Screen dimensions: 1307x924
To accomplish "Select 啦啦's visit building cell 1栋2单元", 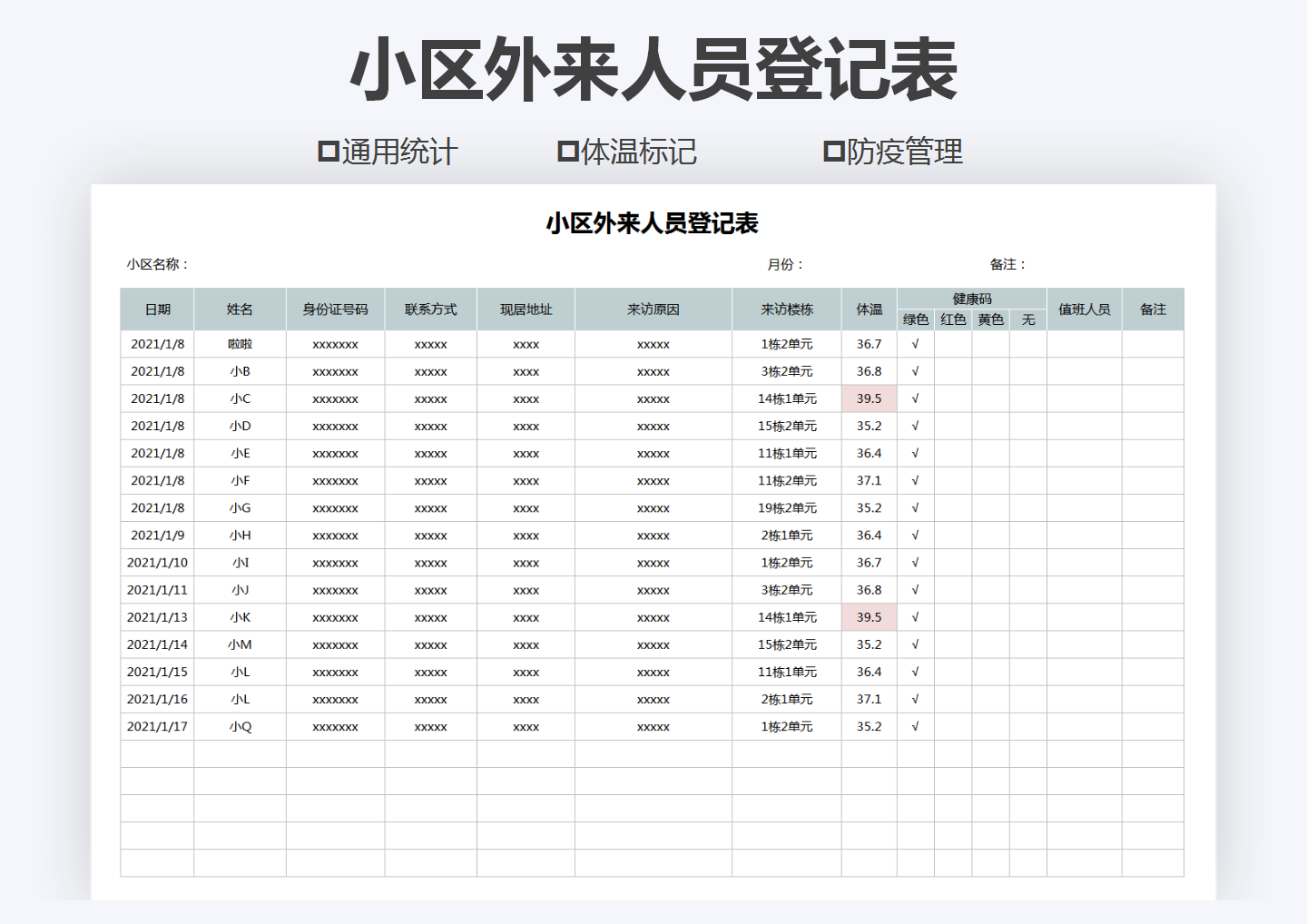I will click(786, 344).
